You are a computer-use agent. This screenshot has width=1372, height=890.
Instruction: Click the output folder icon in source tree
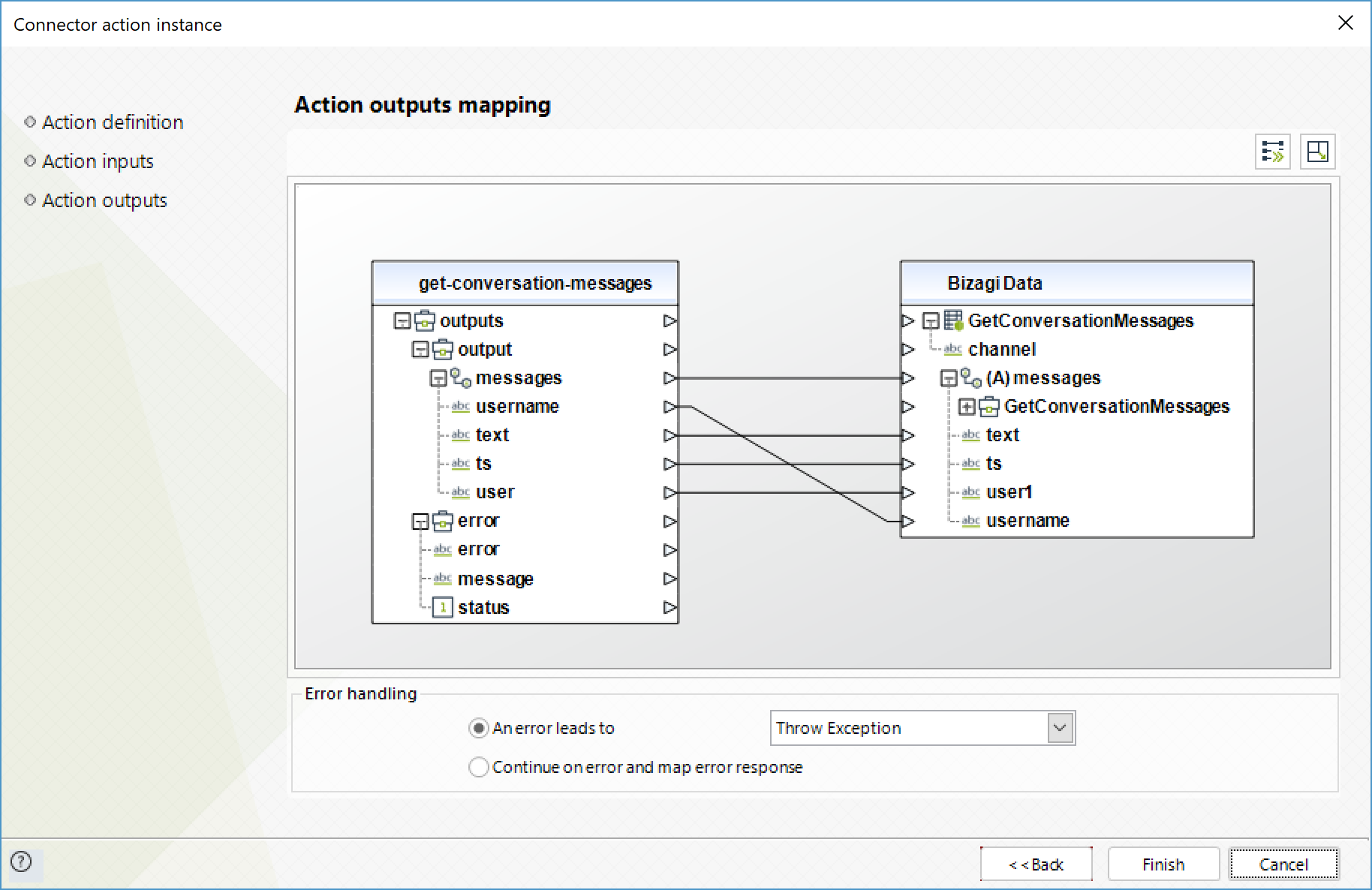tap(443, 349)
